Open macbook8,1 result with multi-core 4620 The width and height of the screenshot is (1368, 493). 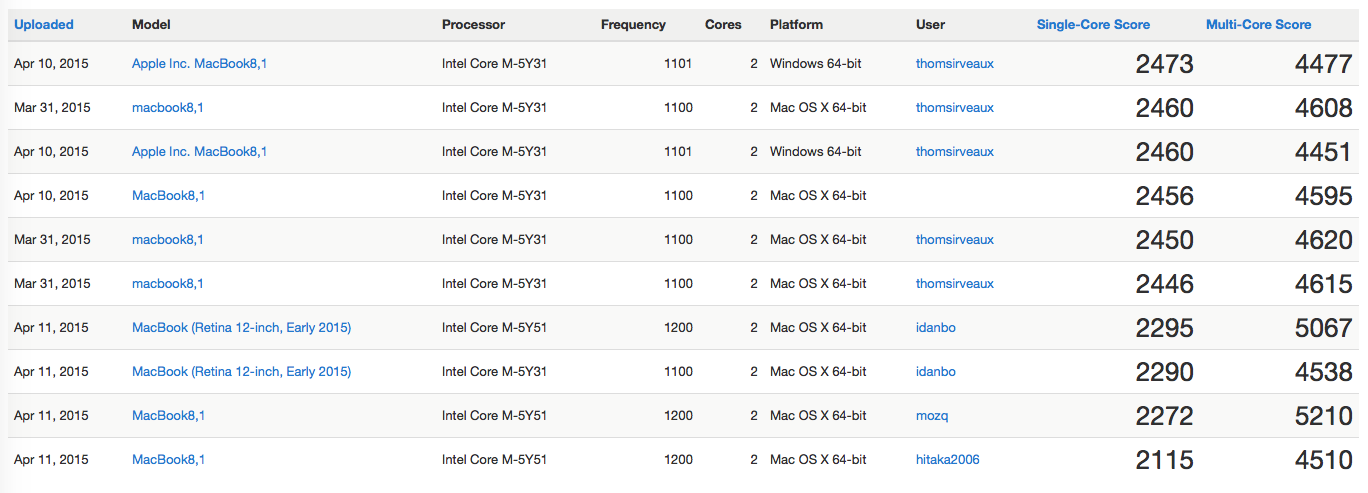(168, 239)
